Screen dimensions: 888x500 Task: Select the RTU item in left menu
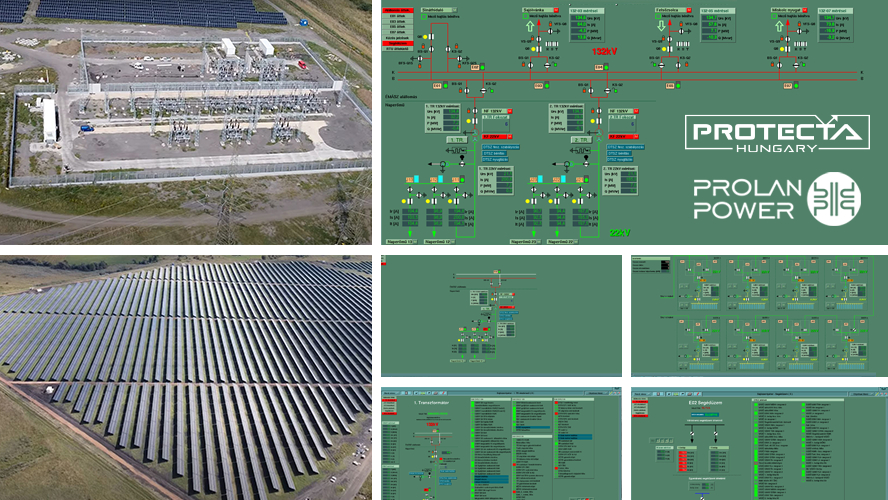[398, 49]
